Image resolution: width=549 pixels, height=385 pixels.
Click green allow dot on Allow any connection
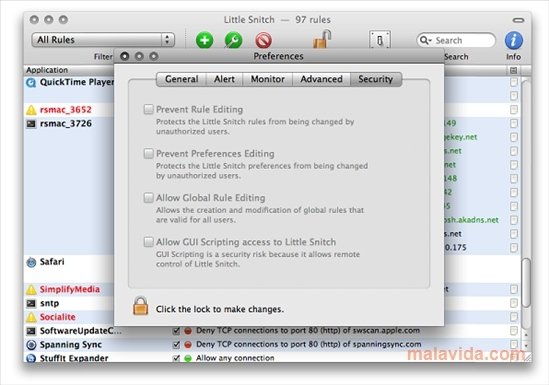(x=188, y=358)
